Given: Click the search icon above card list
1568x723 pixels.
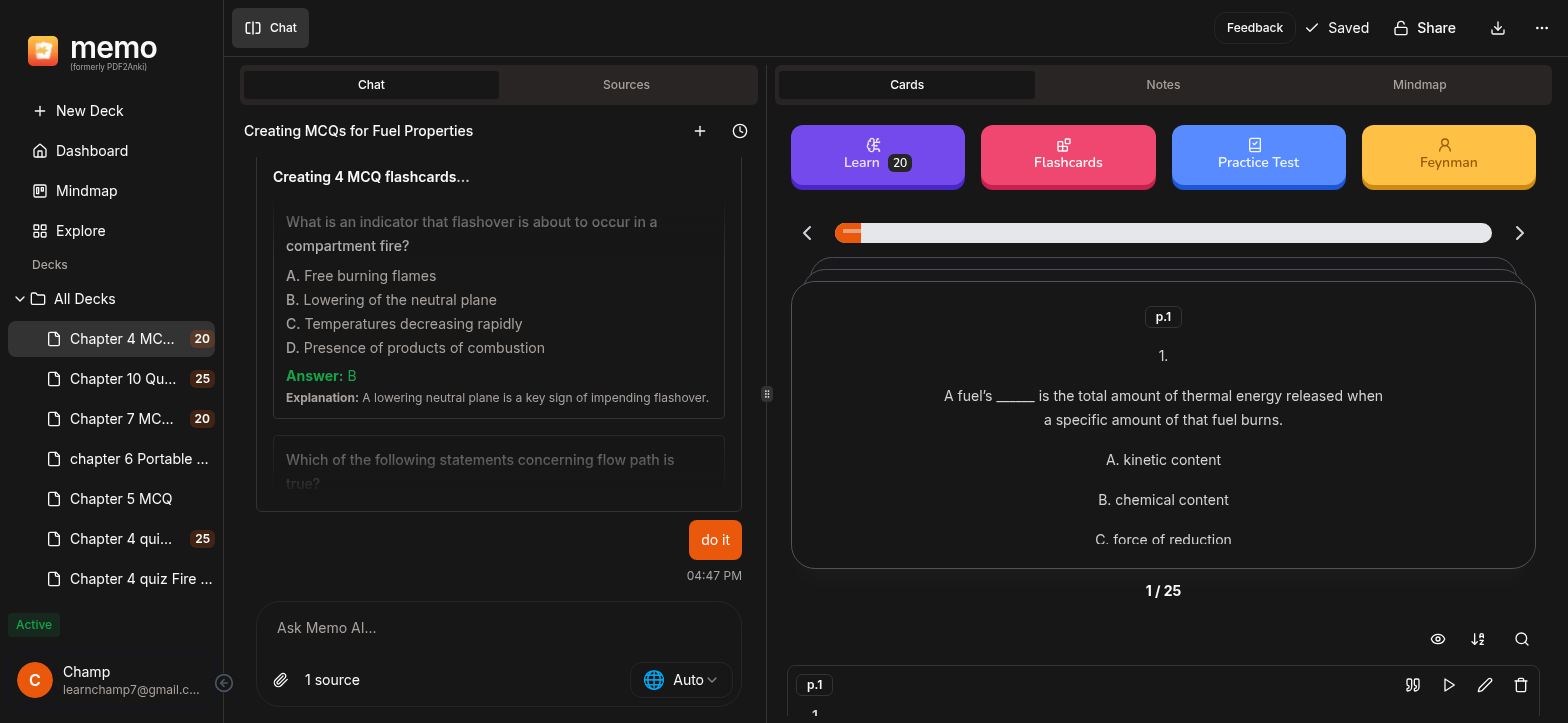Looking at the screenshot, I should point(1522,639).
